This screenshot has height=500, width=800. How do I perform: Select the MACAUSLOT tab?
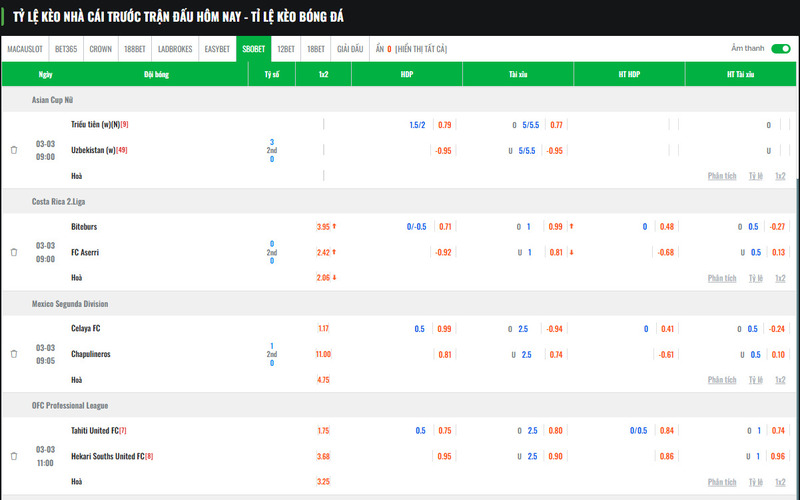[23, 49]
